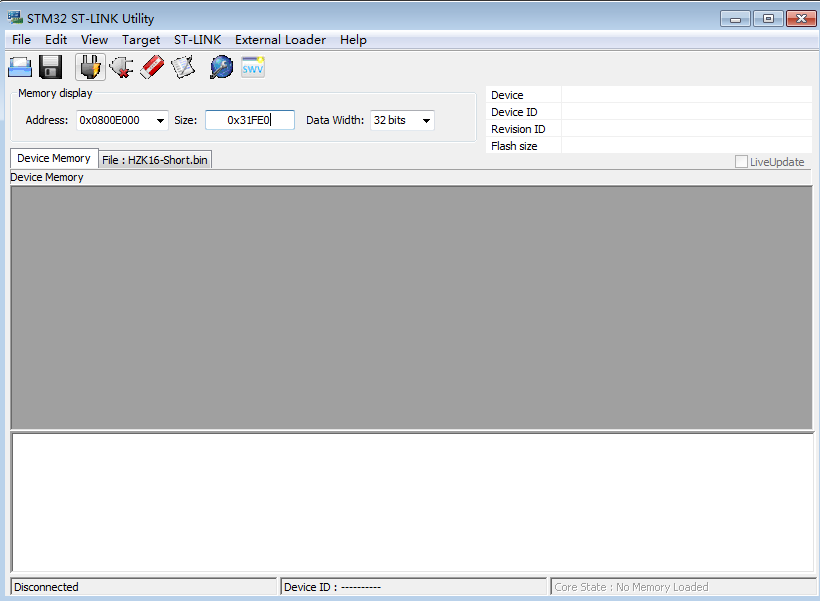Switch to File : HZK16-Short.bin tab
The image size is (820, 601).
point(155,160)
